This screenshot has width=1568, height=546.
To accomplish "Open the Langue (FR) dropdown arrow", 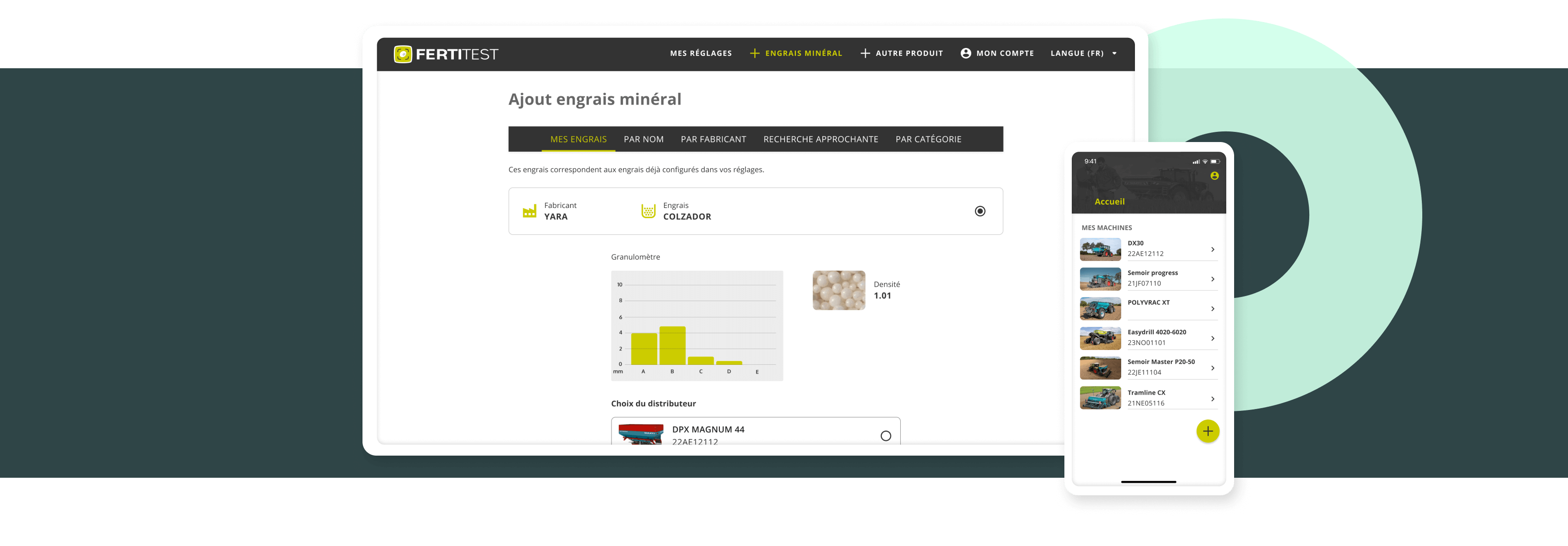I will 1115,53.
